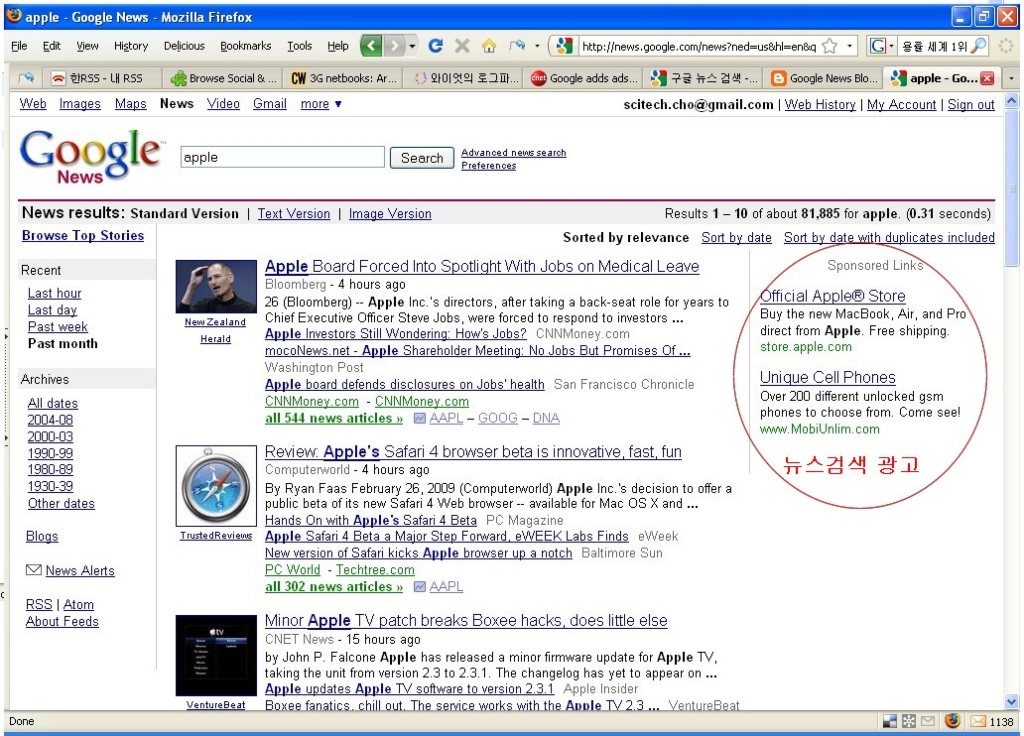
Task: Click the news search field containing 'apple'
Action: tap(283, 157)
